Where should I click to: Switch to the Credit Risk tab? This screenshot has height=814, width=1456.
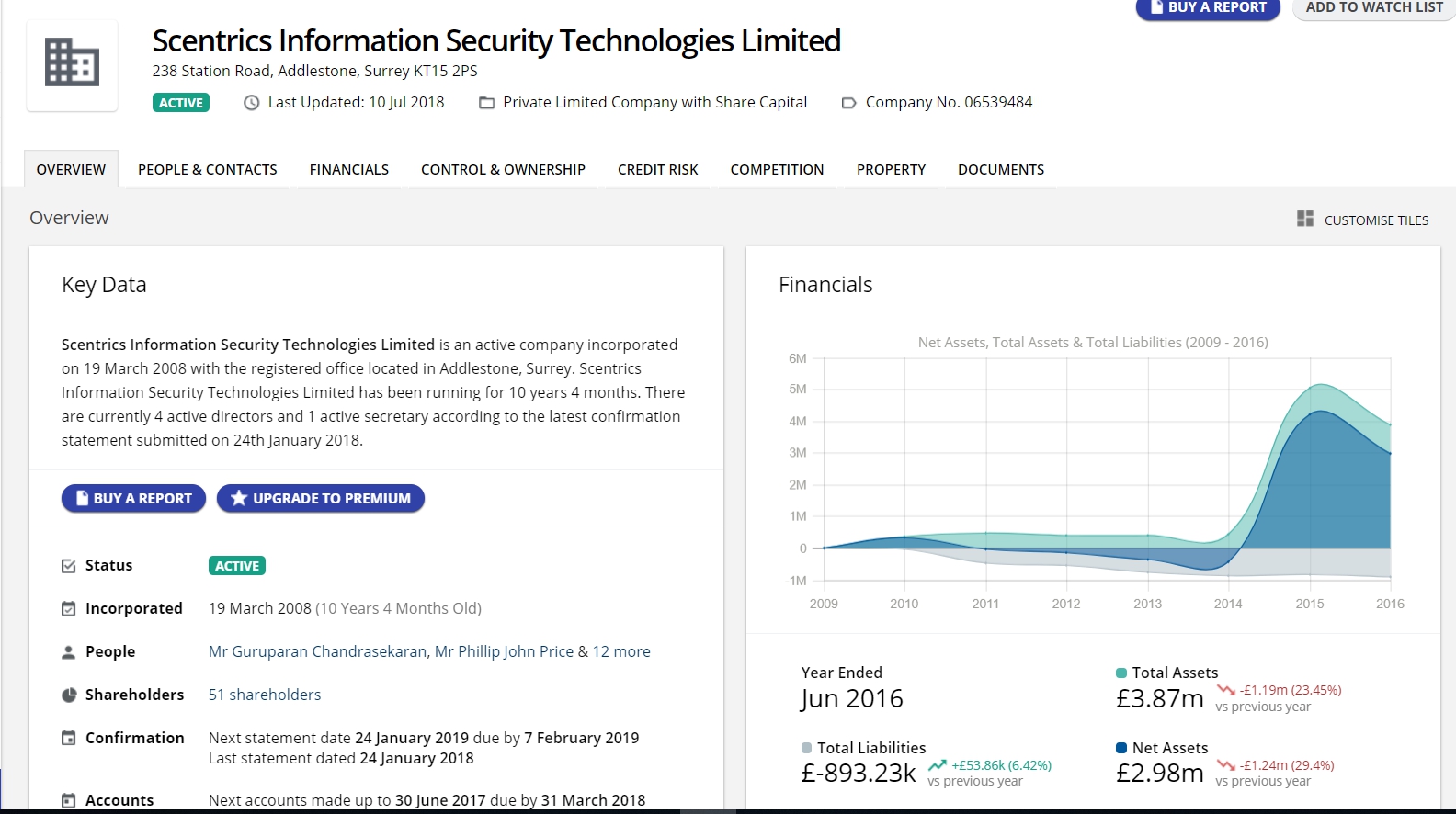pos(657,170)
